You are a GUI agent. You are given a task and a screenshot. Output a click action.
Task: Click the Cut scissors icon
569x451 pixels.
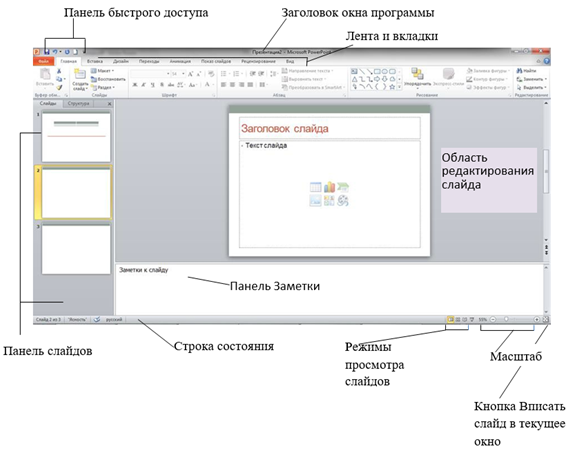[59, 71]
